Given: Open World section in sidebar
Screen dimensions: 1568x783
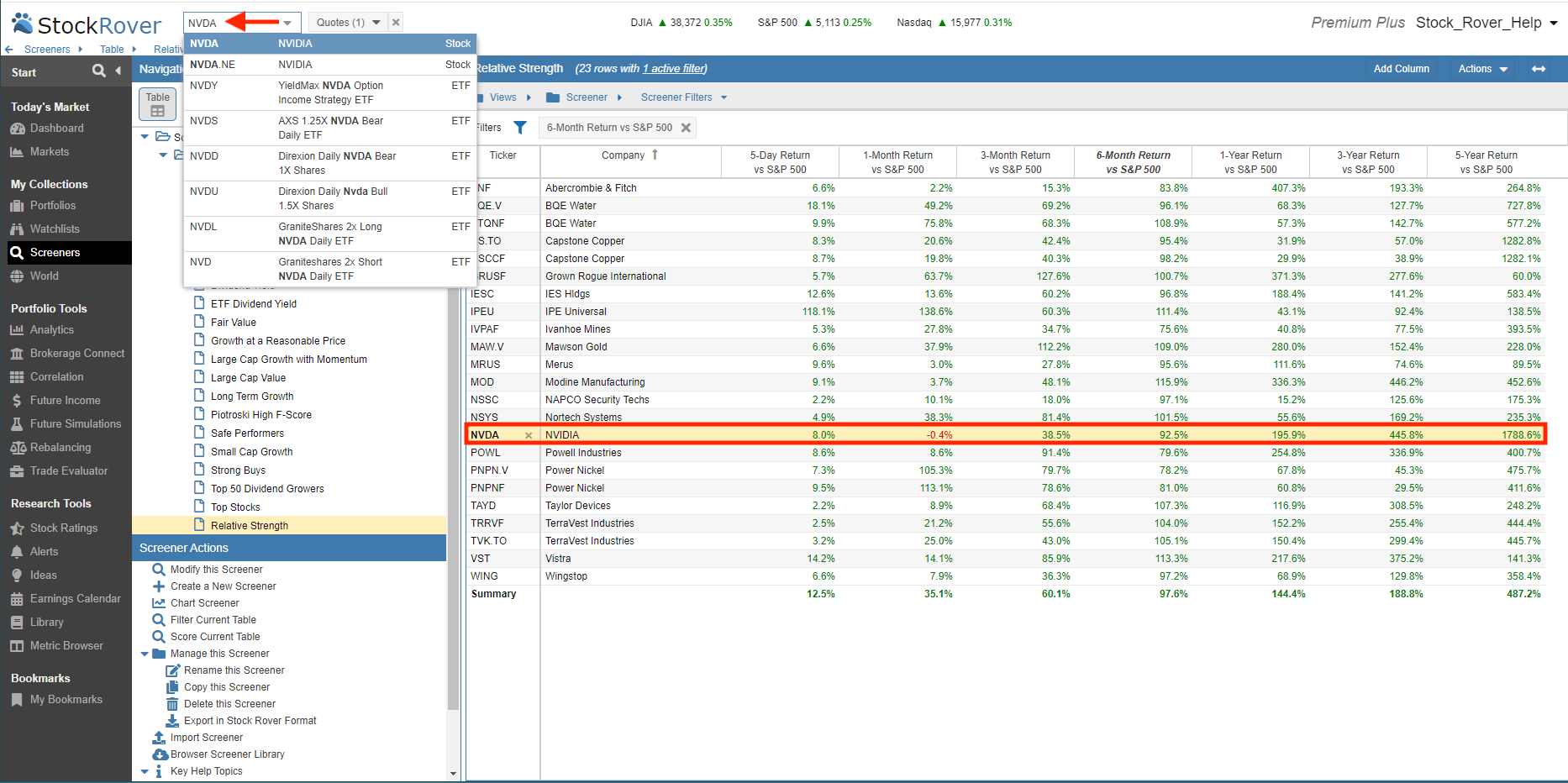Looking at the screenshot, I should tap(44, 276).
